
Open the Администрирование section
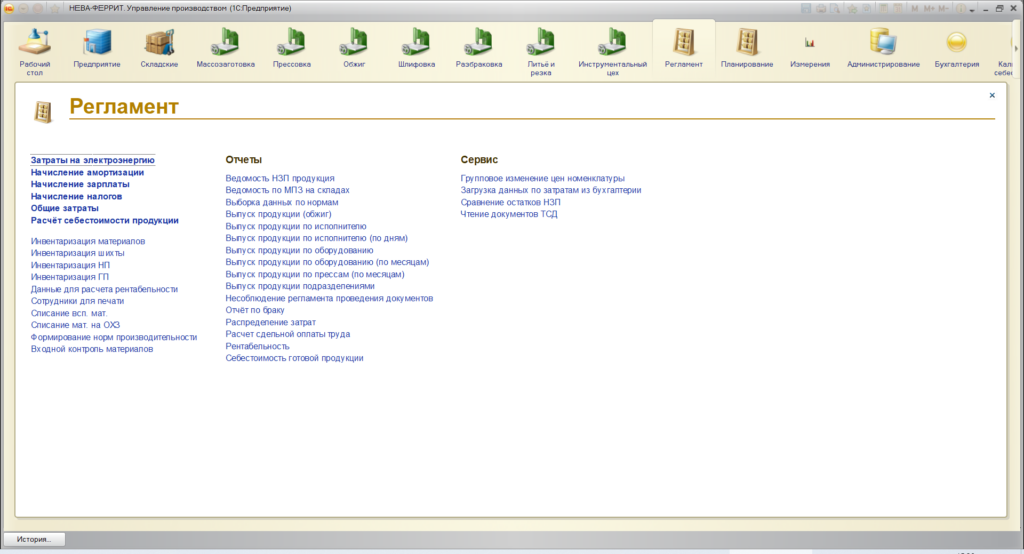tap(883, 48)
